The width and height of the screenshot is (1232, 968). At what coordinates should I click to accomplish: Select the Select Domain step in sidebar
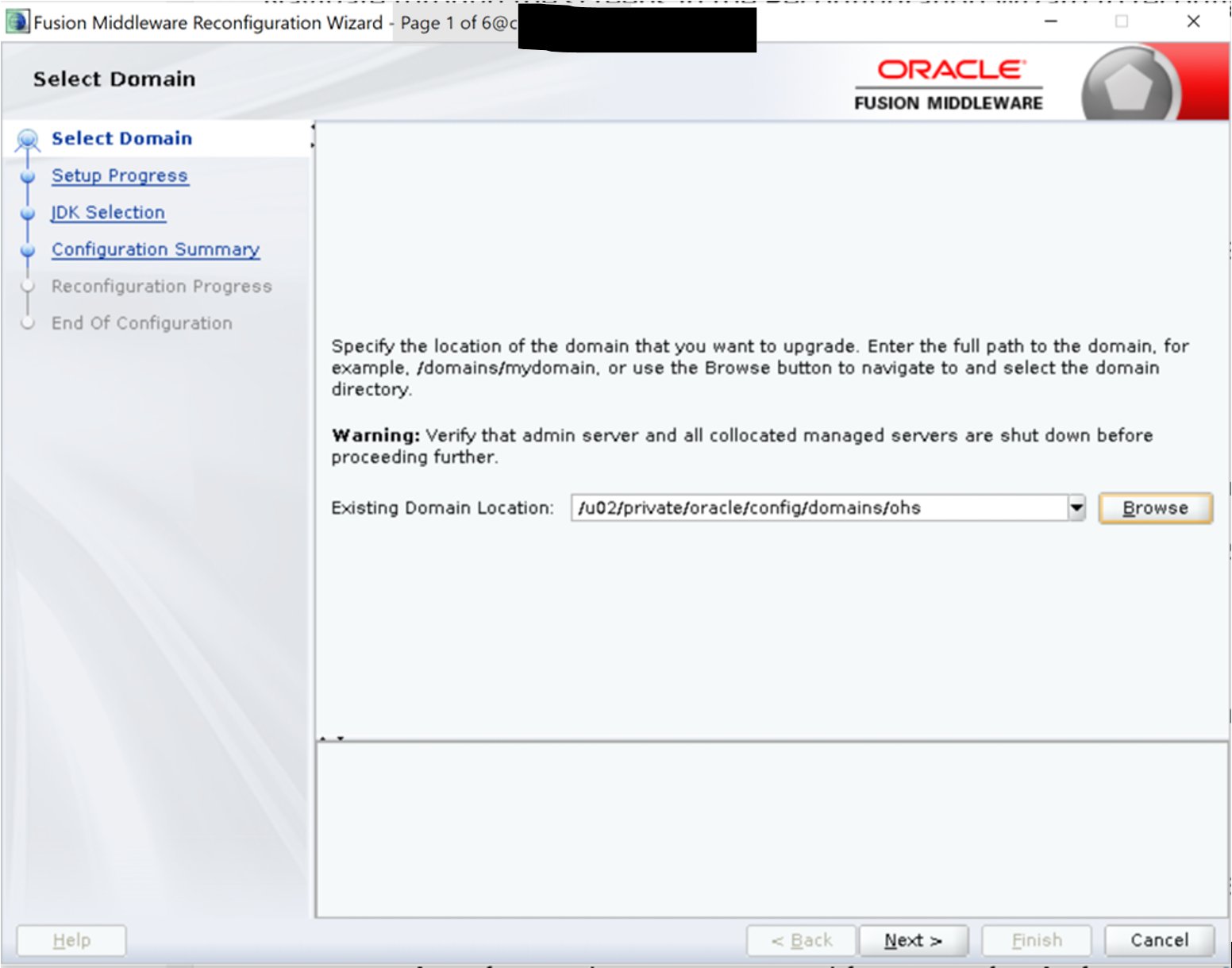[121, 138]
